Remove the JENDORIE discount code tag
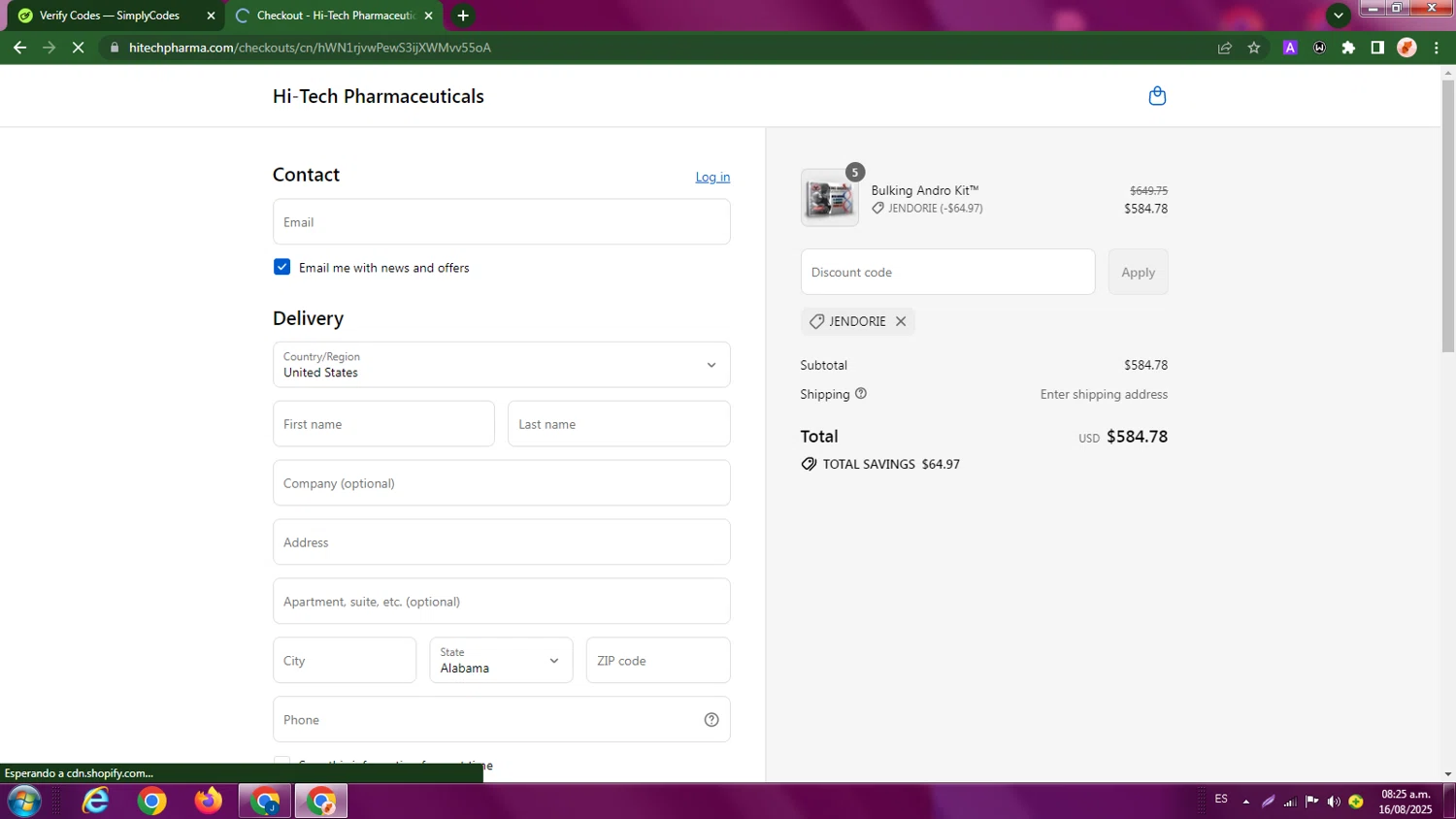Image resolution: width=1456 pixels, height=819 pixels. tap(901, 321)
